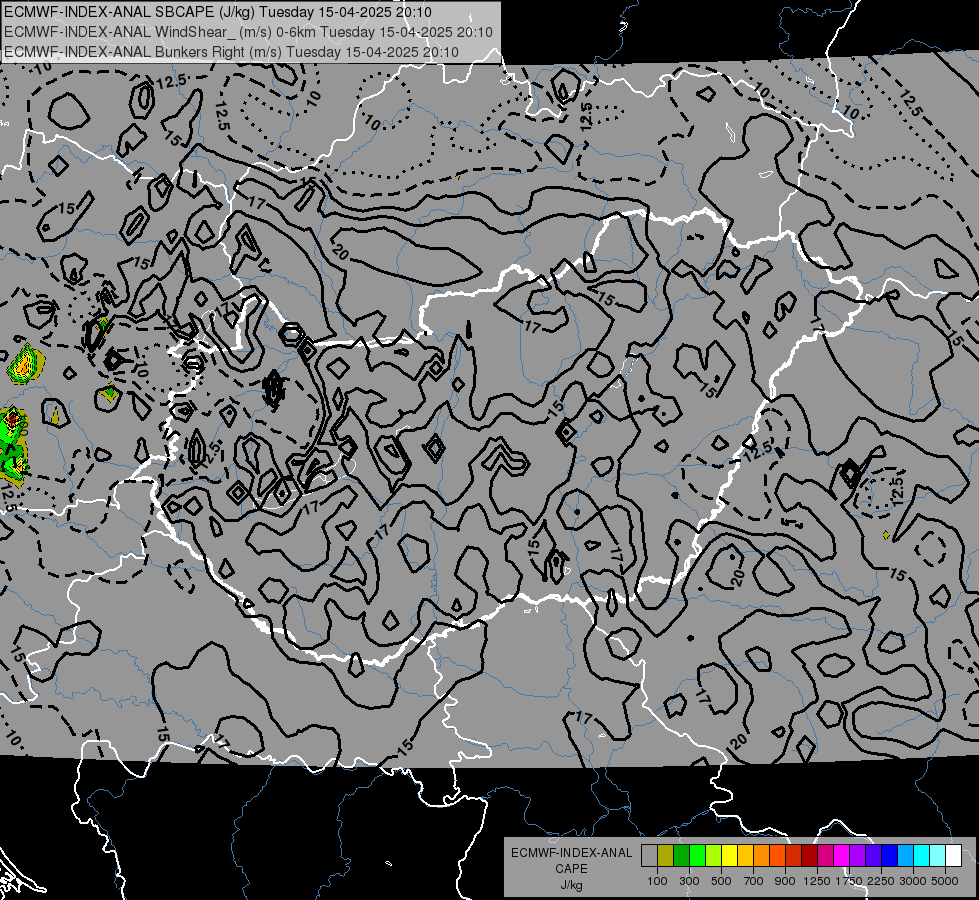Click the CAPE label in legend
This screenshot has width=979, height=900.
pyautogui.click(x=571, y=869)
